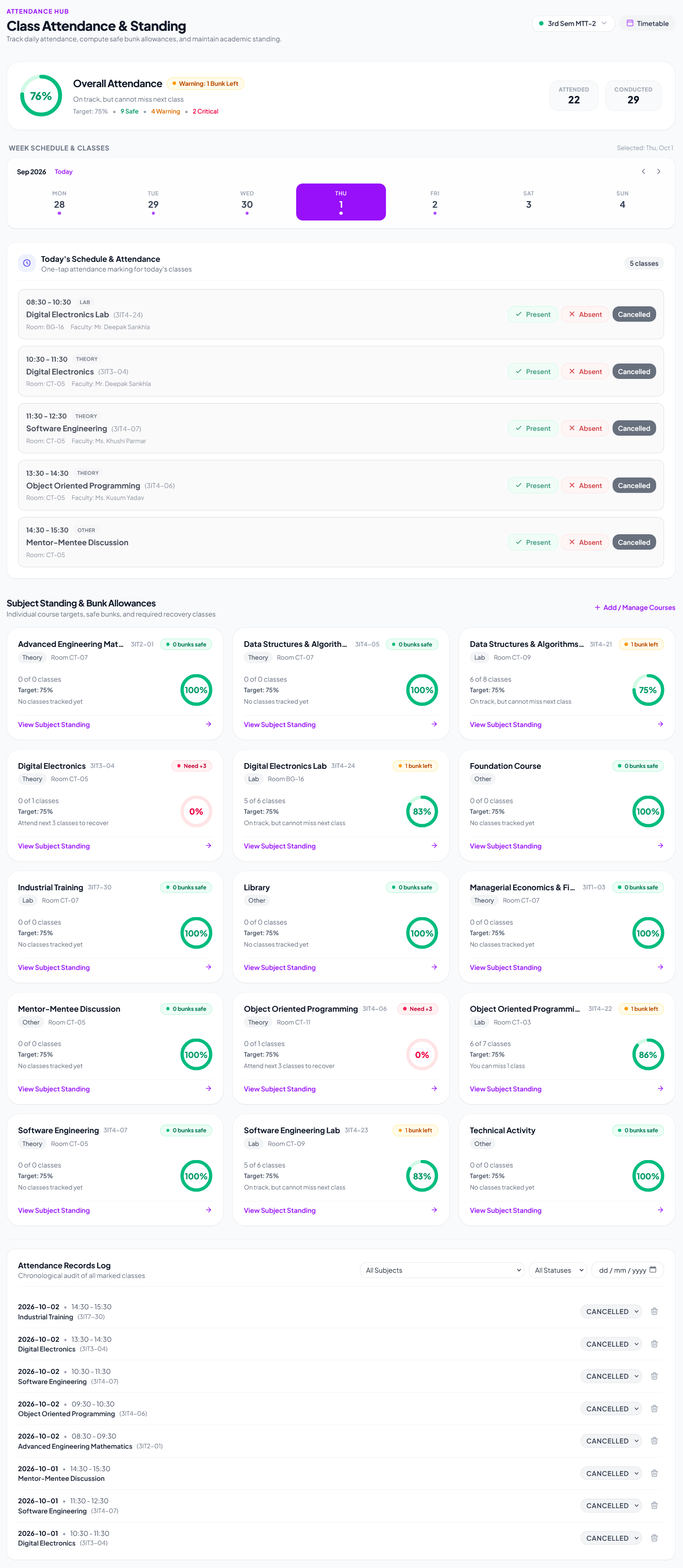Delete the Mentor-Mentee Discussion log record
Image resolution: width=683 pixels, height=1568 pixels.
[654, 1473]
